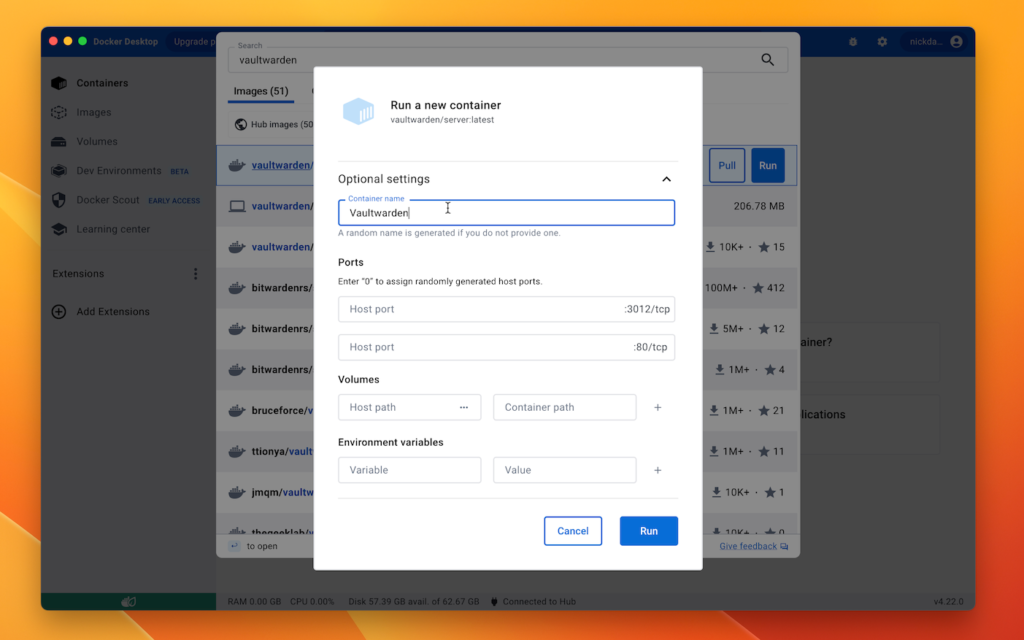Cancel the new container dialog
Screen dimensions: 1024x640
573,531
